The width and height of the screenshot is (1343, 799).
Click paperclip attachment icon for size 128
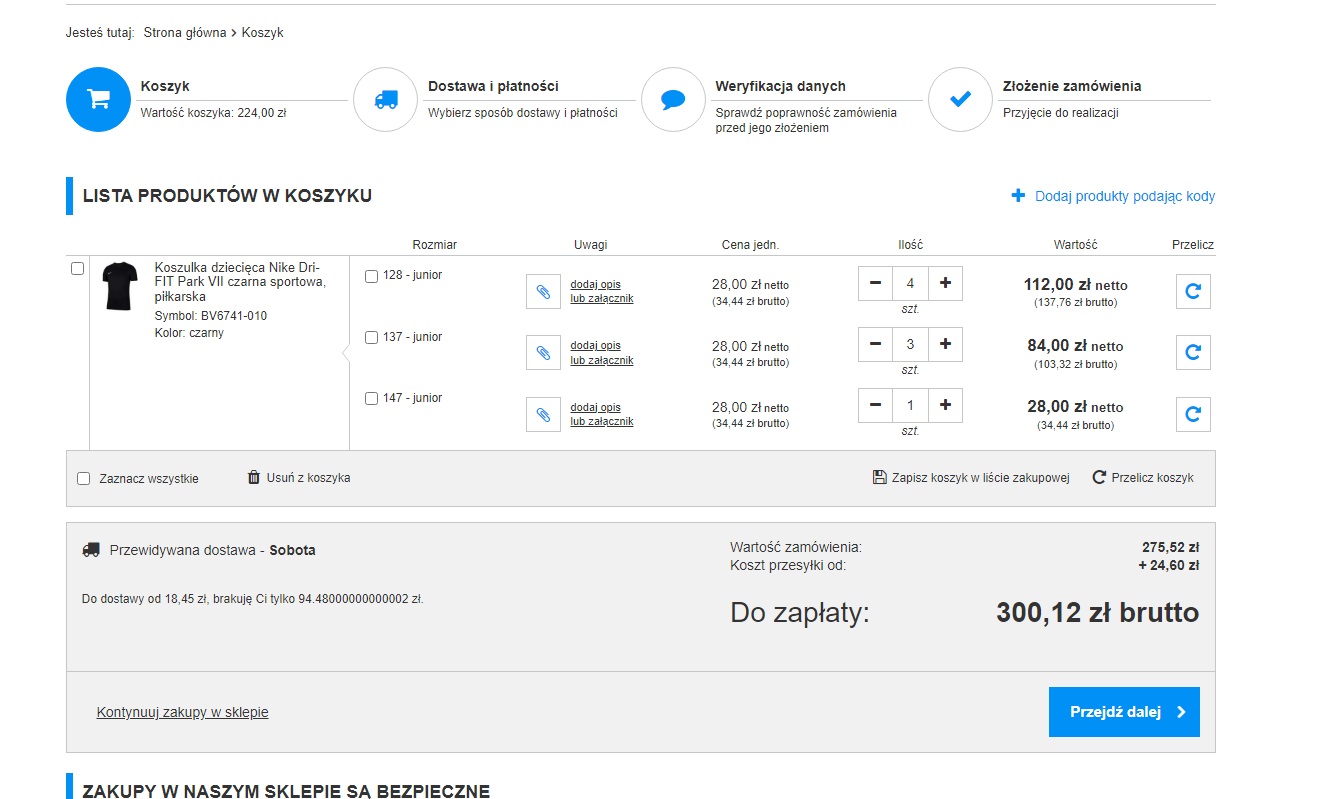[x=543, y=291]
